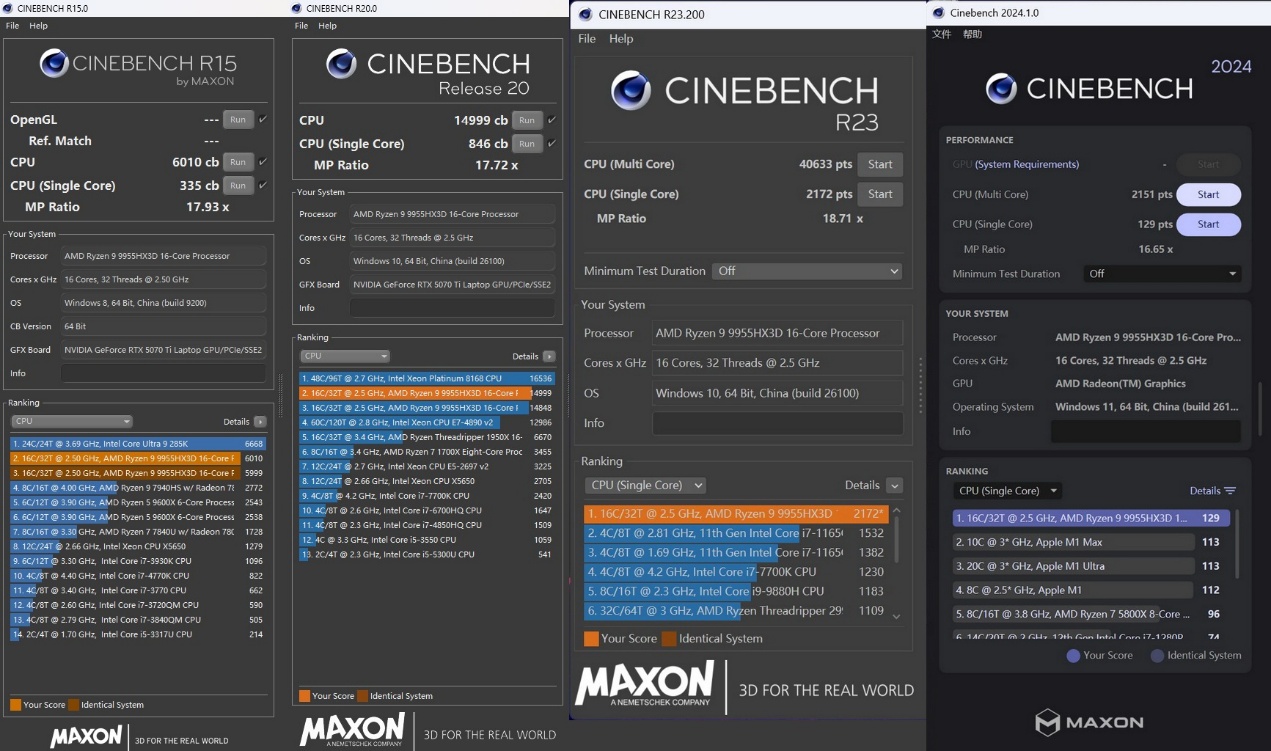This screenshot has height=751, width=1271.
Task: Click the Info field in Cinebench R15
Action: click(x=164, y=373)
